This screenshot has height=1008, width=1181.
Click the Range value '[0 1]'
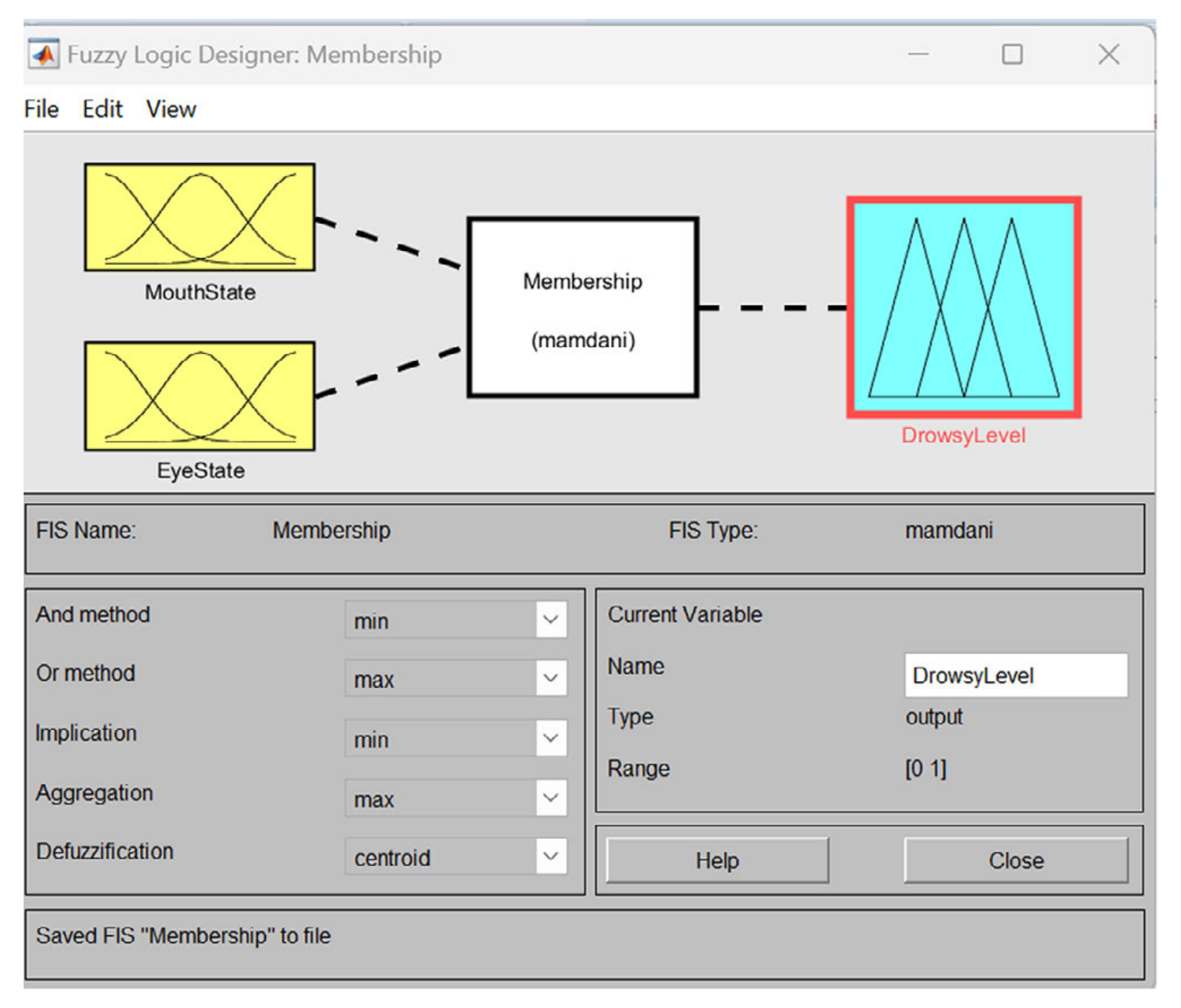tap(926, 769)
